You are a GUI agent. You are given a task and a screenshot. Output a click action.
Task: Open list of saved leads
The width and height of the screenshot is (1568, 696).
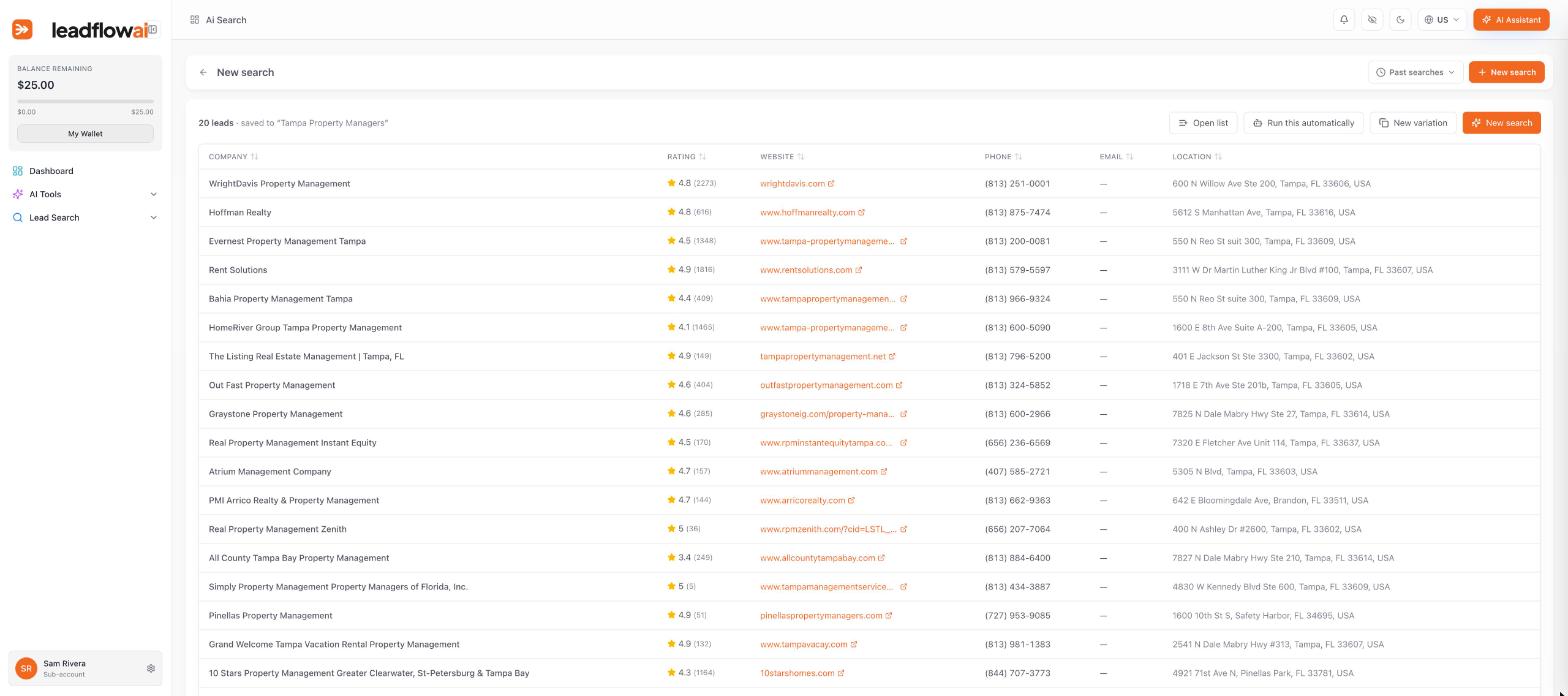pyautogui.click(x=1203, y=123)
